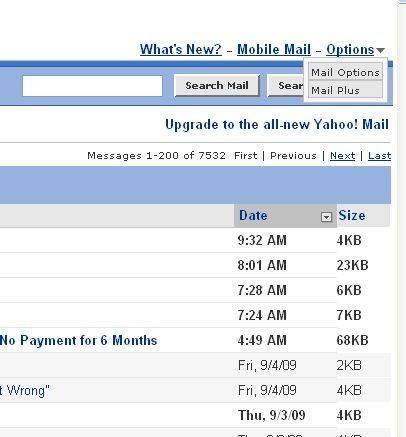Click the Options link text
Screen dimensions: 406x437
[x=350, y=50]
